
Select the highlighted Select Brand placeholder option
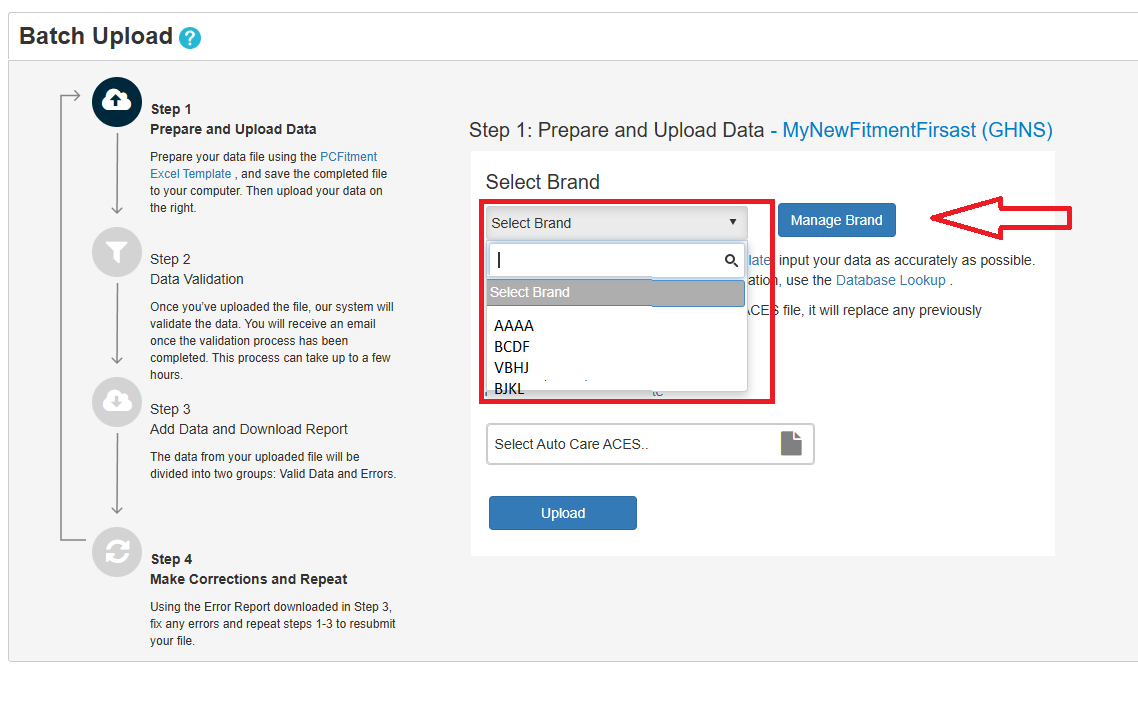[614, 292]
